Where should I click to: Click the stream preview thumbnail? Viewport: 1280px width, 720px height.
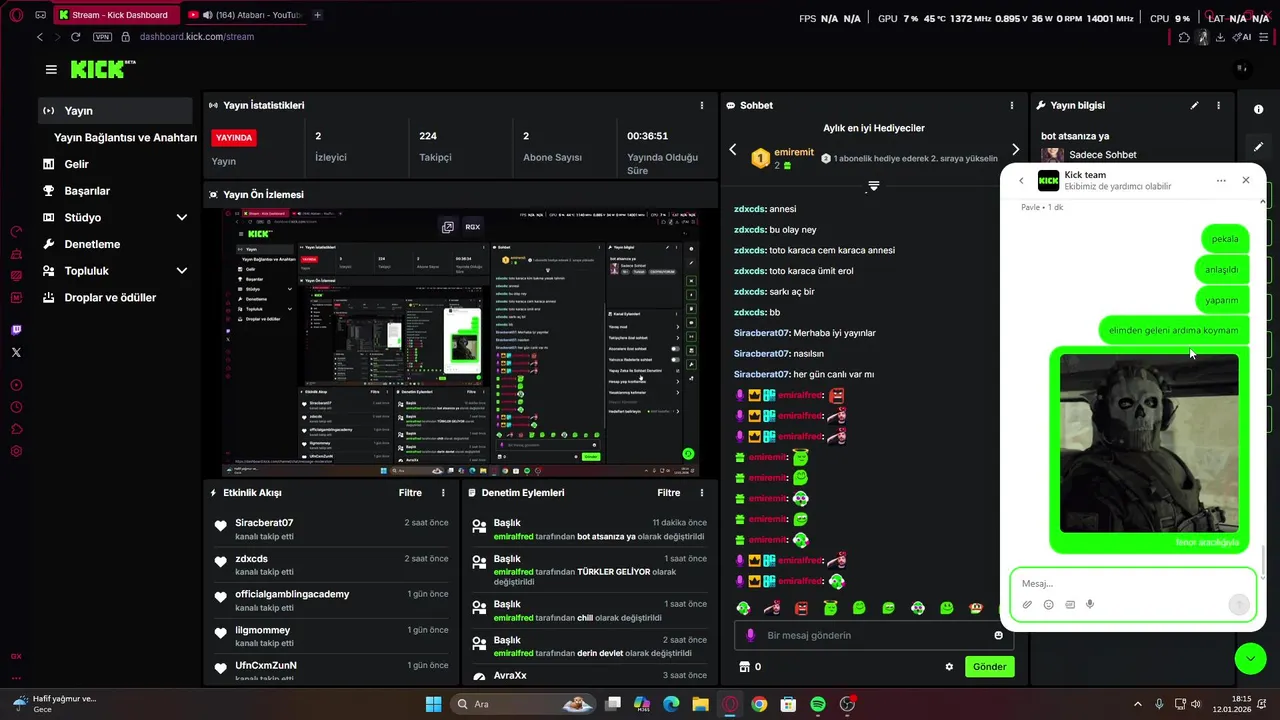click(x=460, y=343)
